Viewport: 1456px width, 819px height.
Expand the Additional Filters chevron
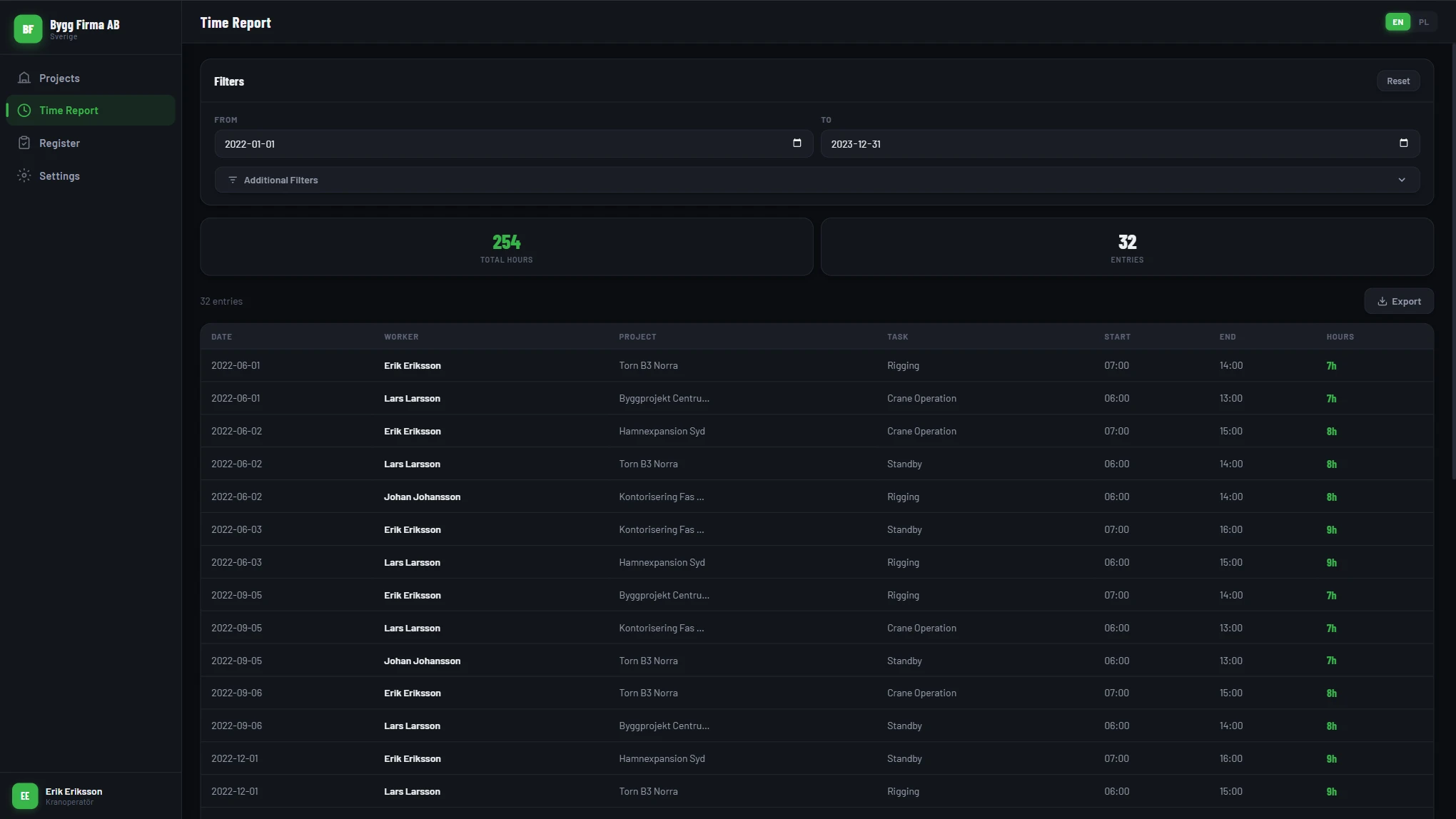coord(1401,180)
